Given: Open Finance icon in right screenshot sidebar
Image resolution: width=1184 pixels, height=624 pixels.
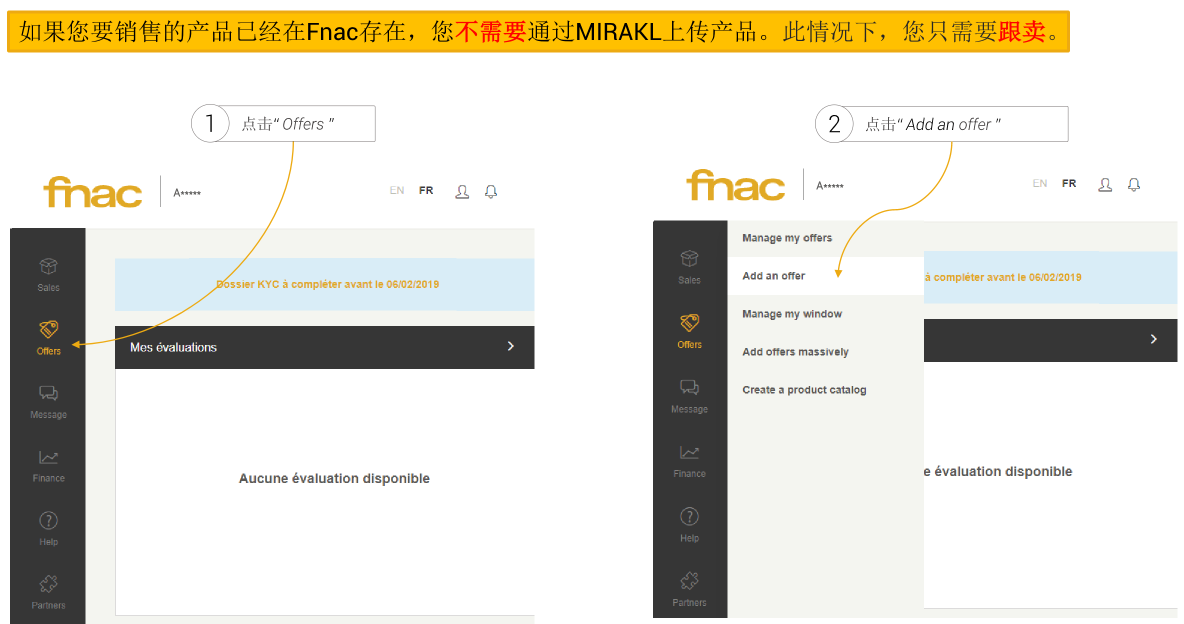Looking at the screenshot, I should 689,453.
